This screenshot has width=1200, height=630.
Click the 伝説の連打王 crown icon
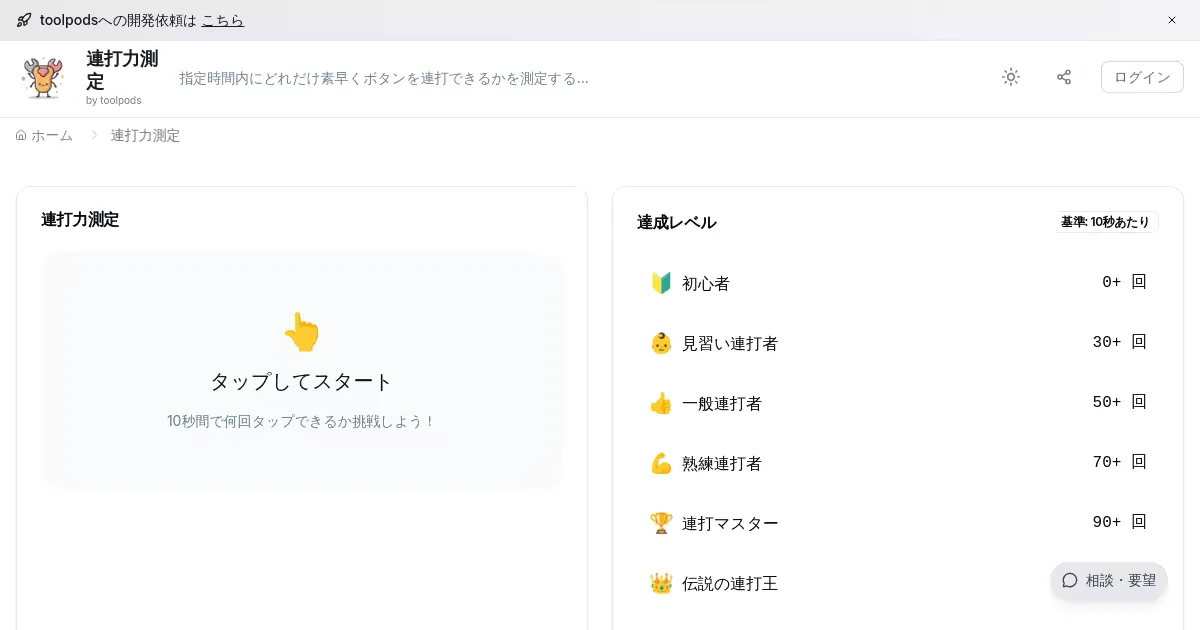(x=661, y=583)
